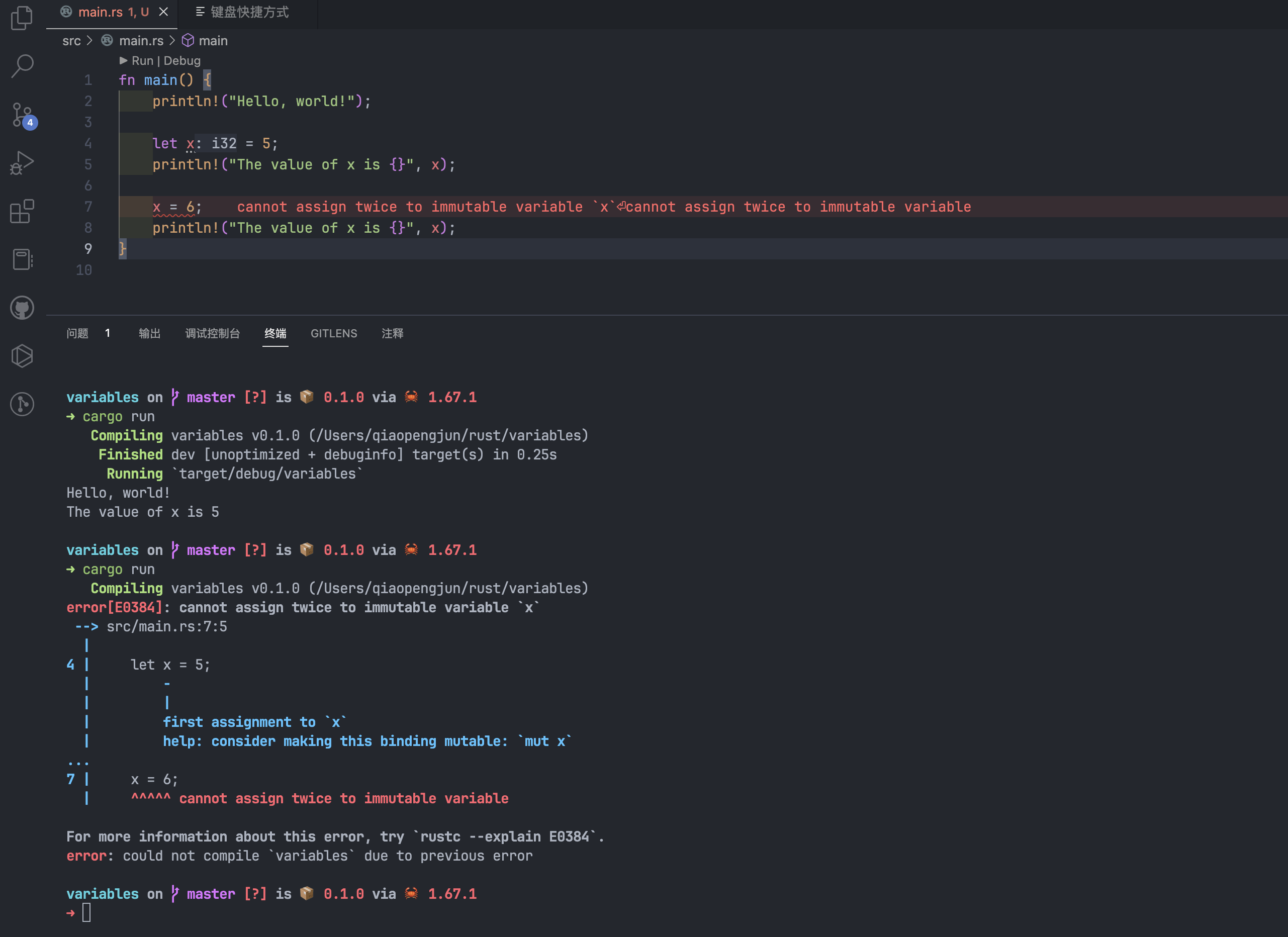Click the Run code lens above main
The image size is (1288, 937).
tap(142, 61)
